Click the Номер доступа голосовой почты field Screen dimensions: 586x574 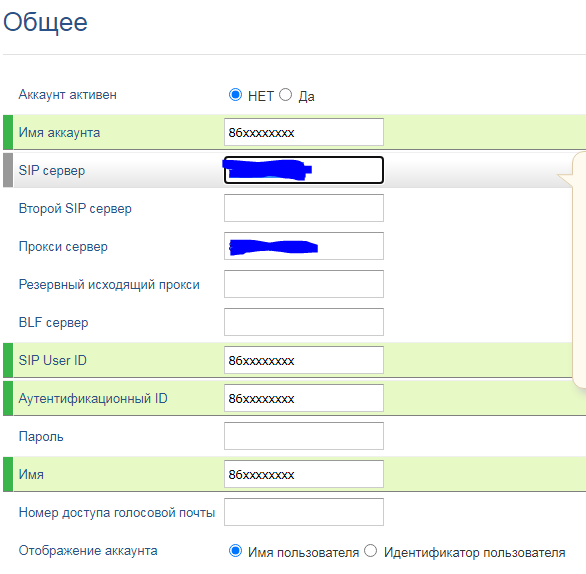pyautogui.click(x=304, y=512)
